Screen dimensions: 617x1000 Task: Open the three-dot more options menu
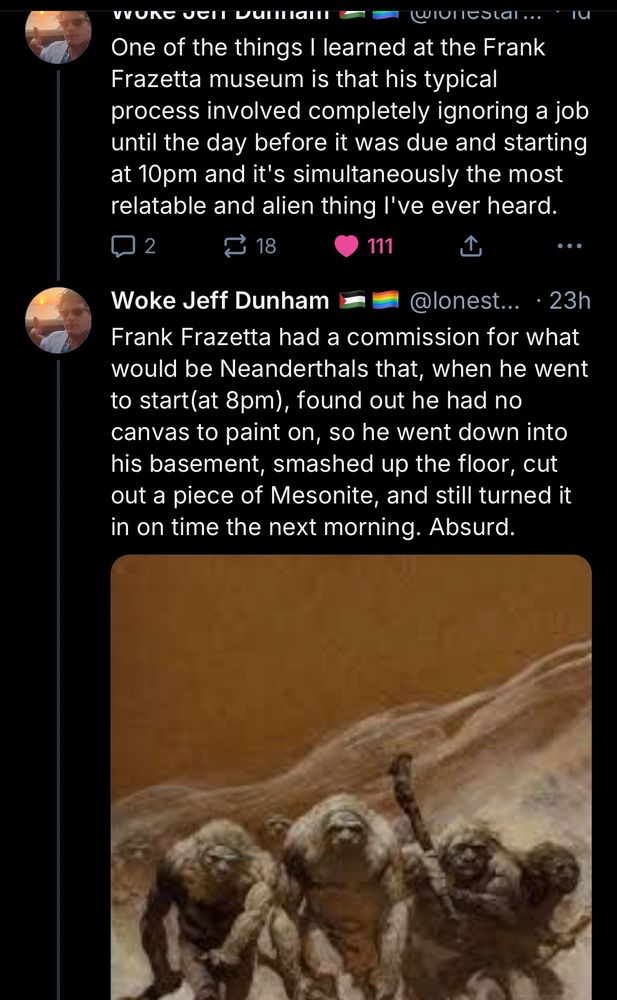click(569, 246)
